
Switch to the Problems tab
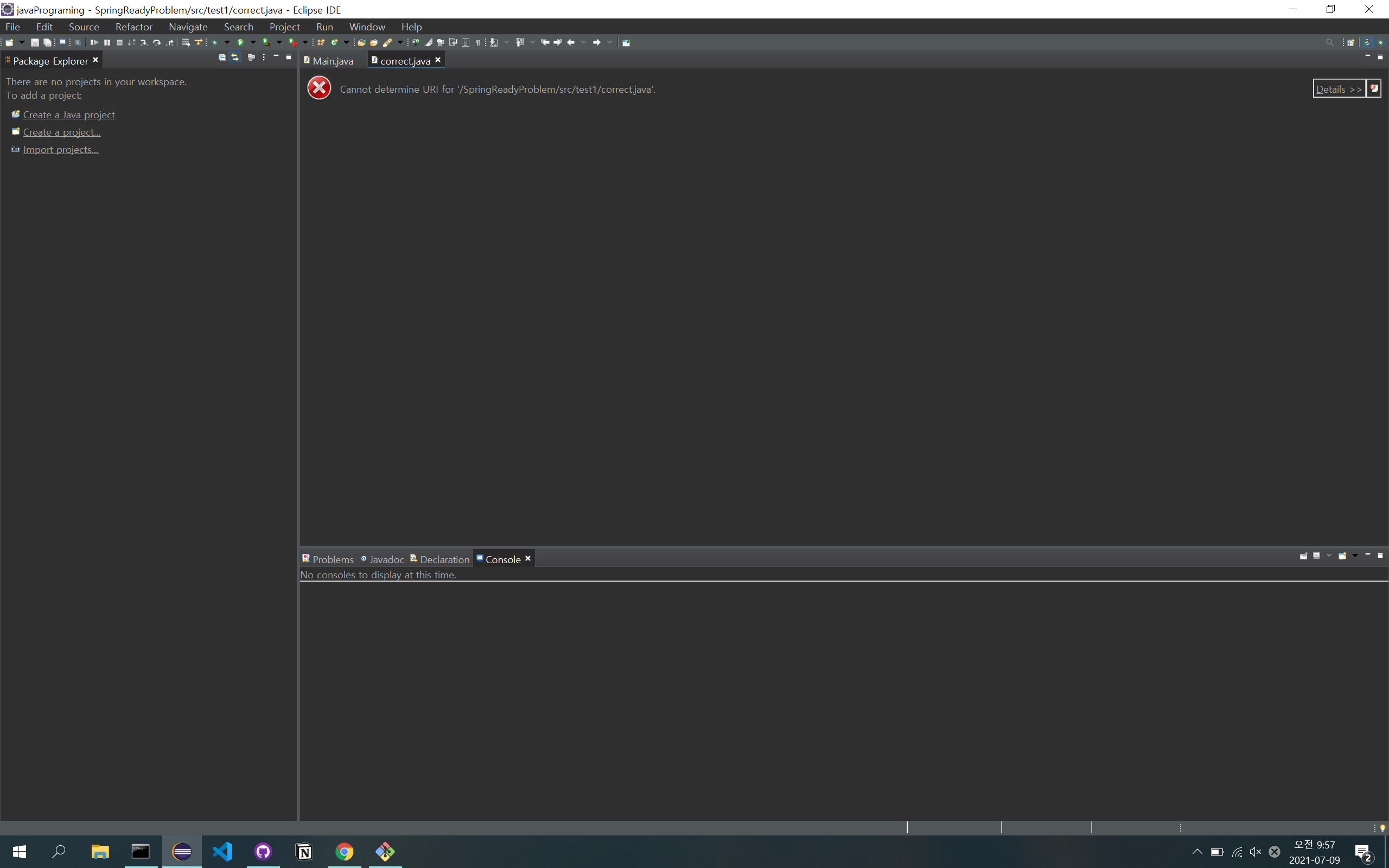(x=332, y=559)
